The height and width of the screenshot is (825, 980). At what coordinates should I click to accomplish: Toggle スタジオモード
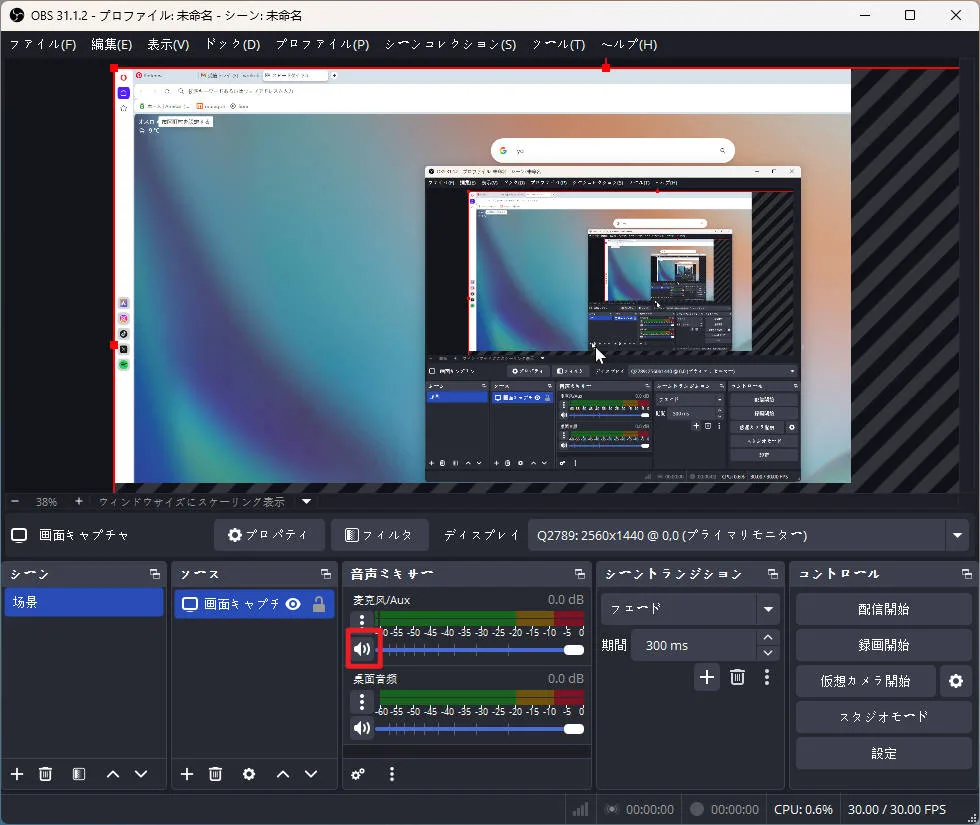point(884,717)
